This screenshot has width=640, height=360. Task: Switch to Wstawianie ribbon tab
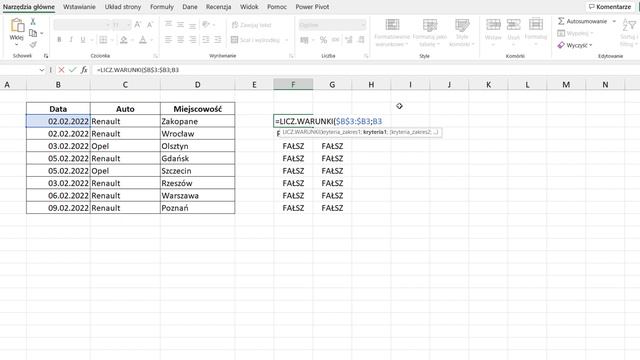pos(79,7)
